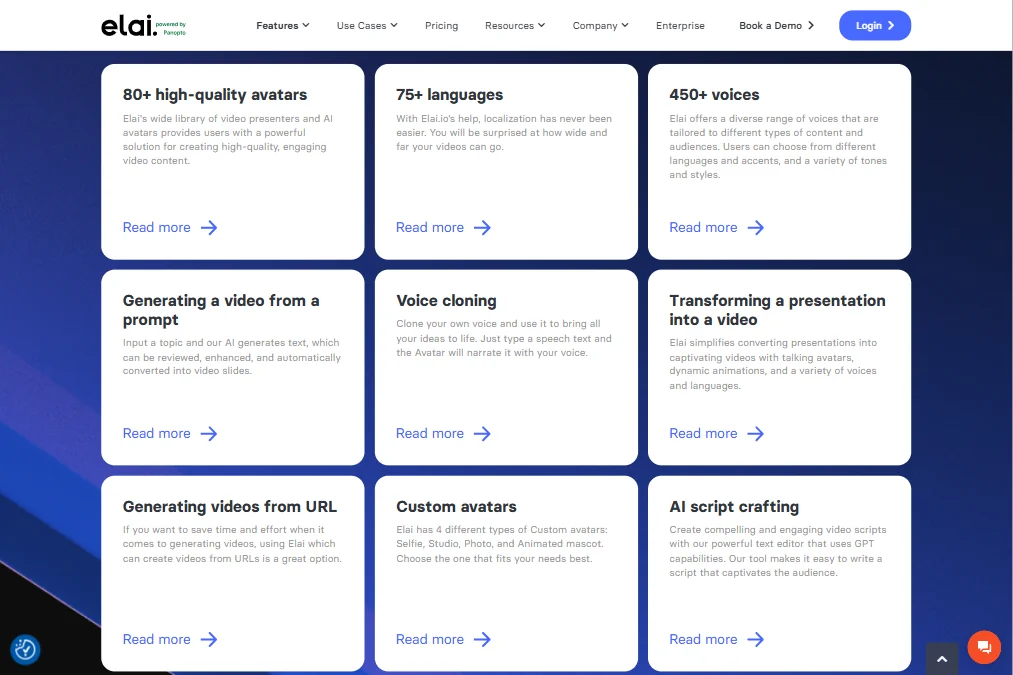Click the '450+ voices' heading
Screen dimensions: 1013x675
point(714,95)
